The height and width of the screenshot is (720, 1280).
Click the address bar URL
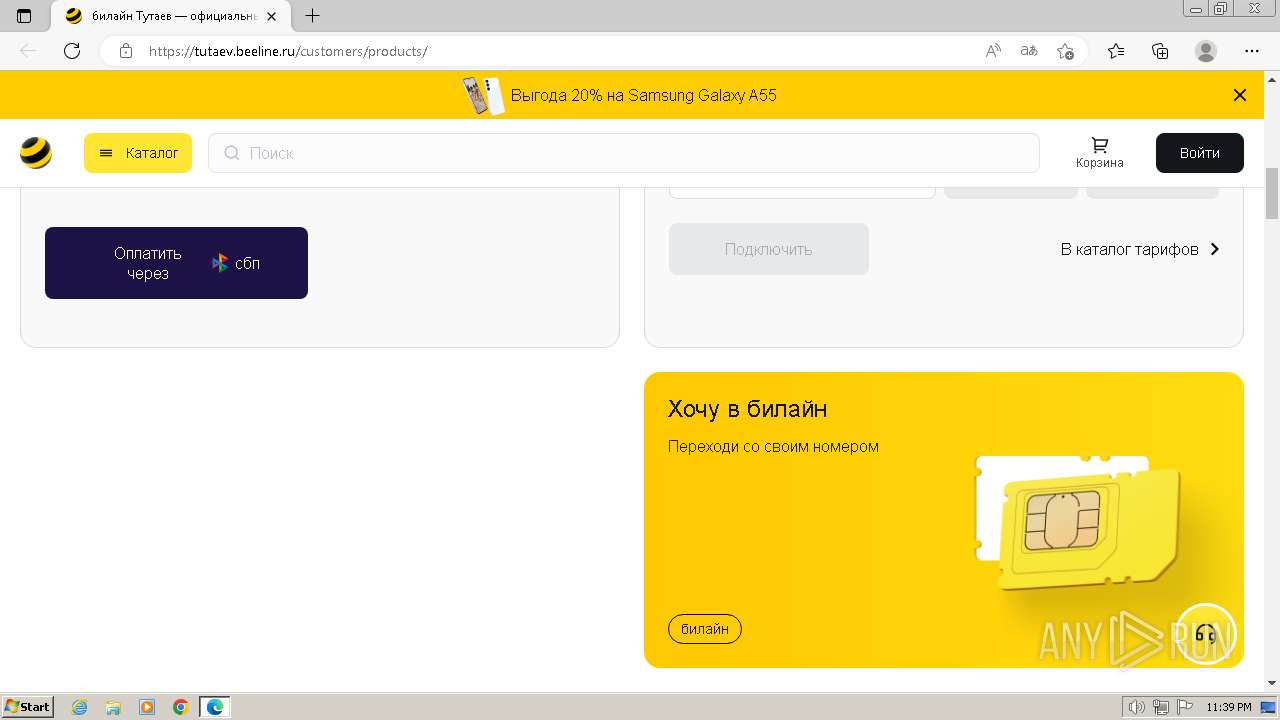(288, 51)
